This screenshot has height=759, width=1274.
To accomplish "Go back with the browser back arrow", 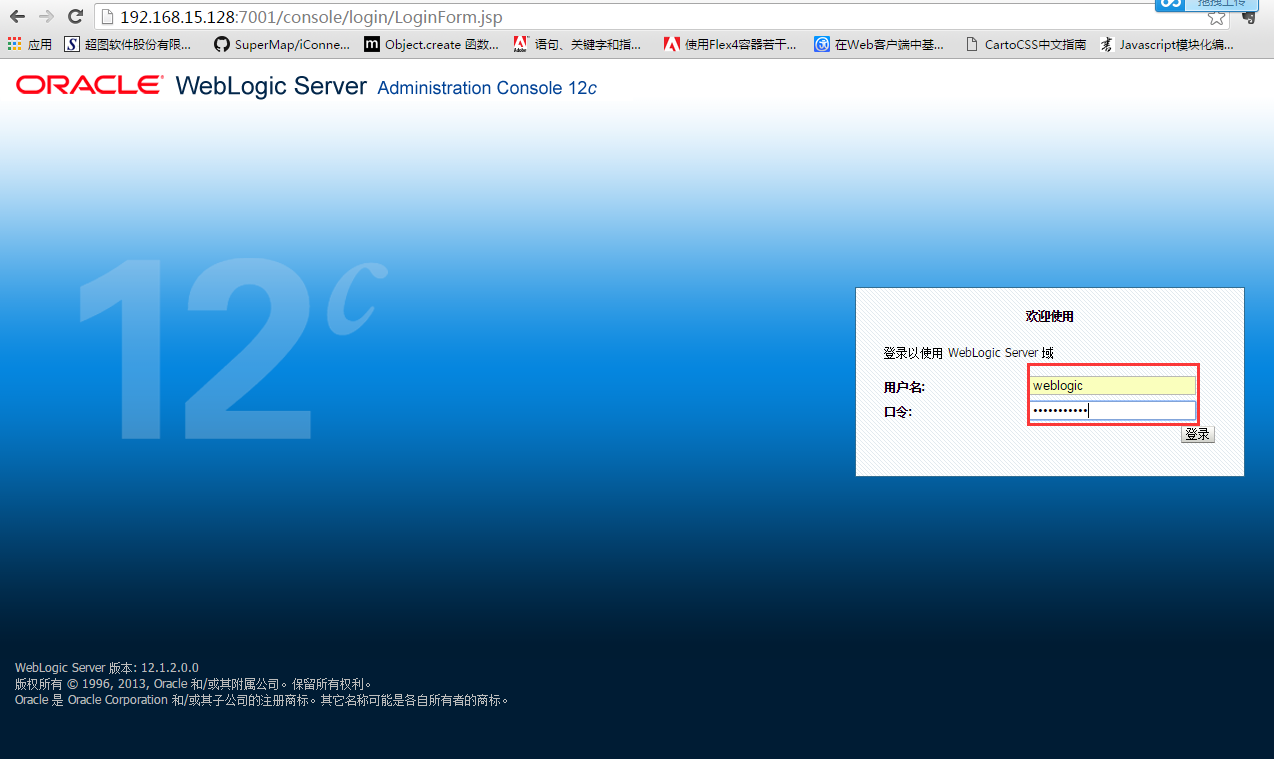I will 17,17.
